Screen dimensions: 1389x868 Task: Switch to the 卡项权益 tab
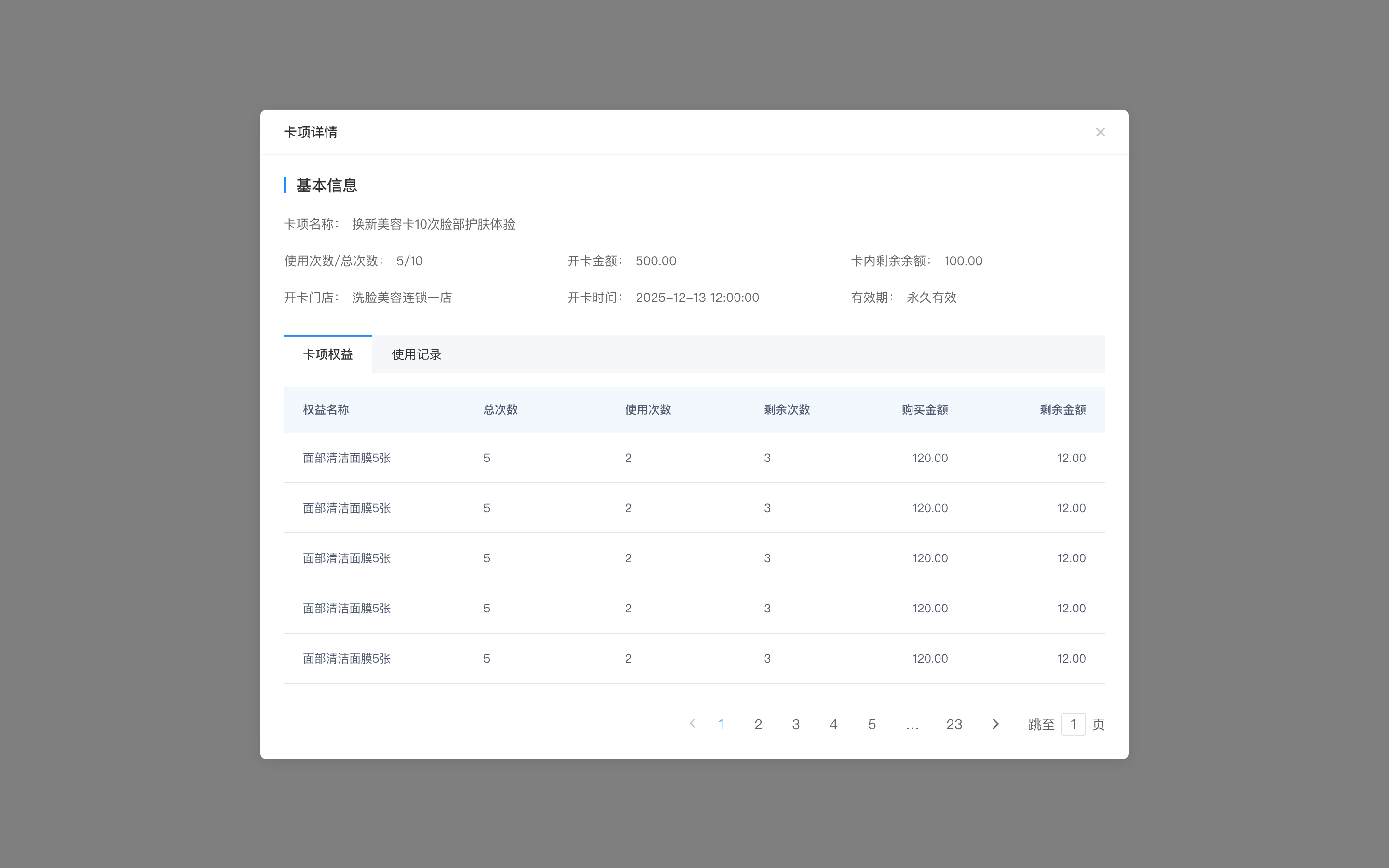coord(328,354)
